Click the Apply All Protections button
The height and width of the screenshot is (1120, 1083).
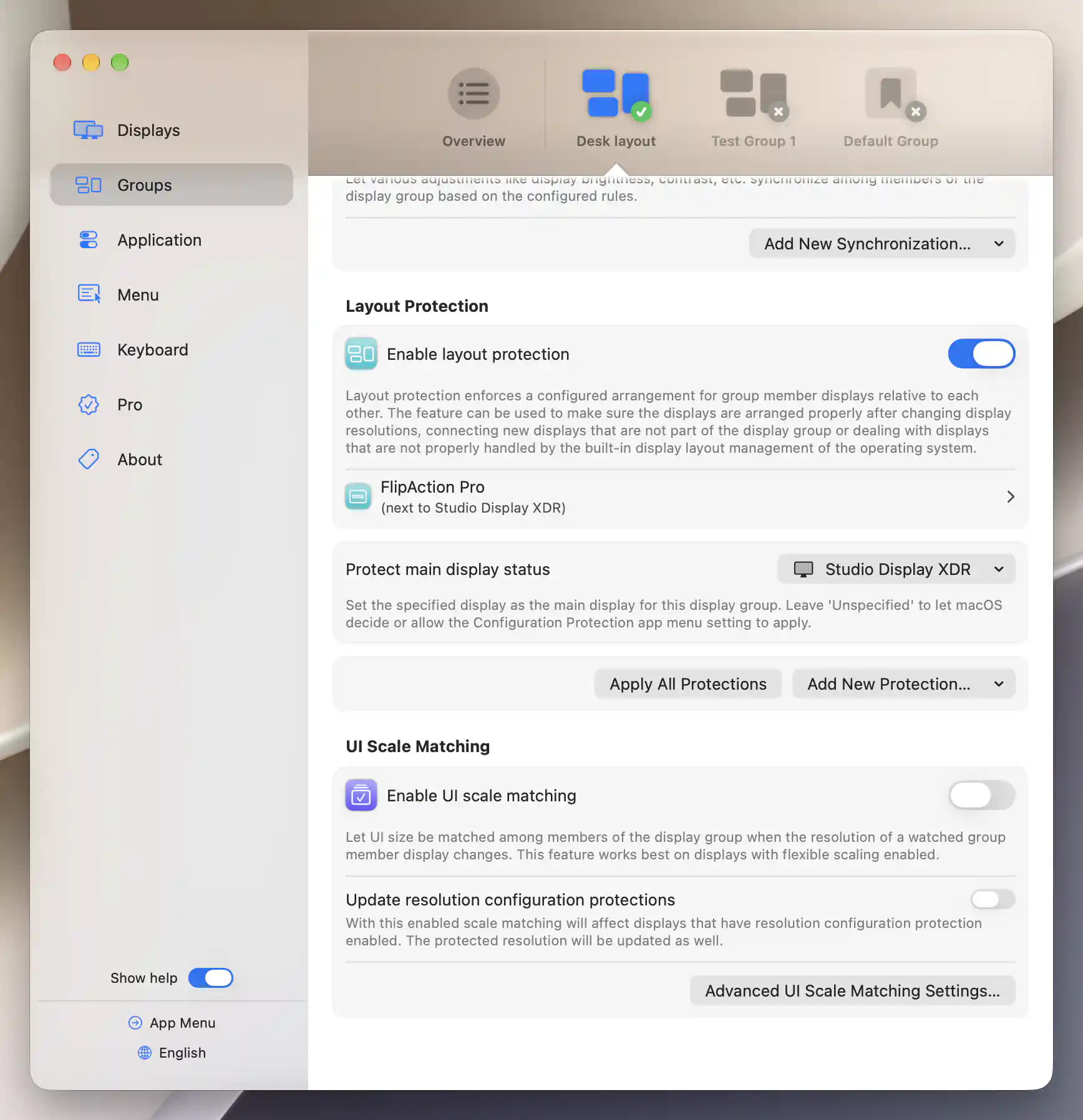point(687,683)
